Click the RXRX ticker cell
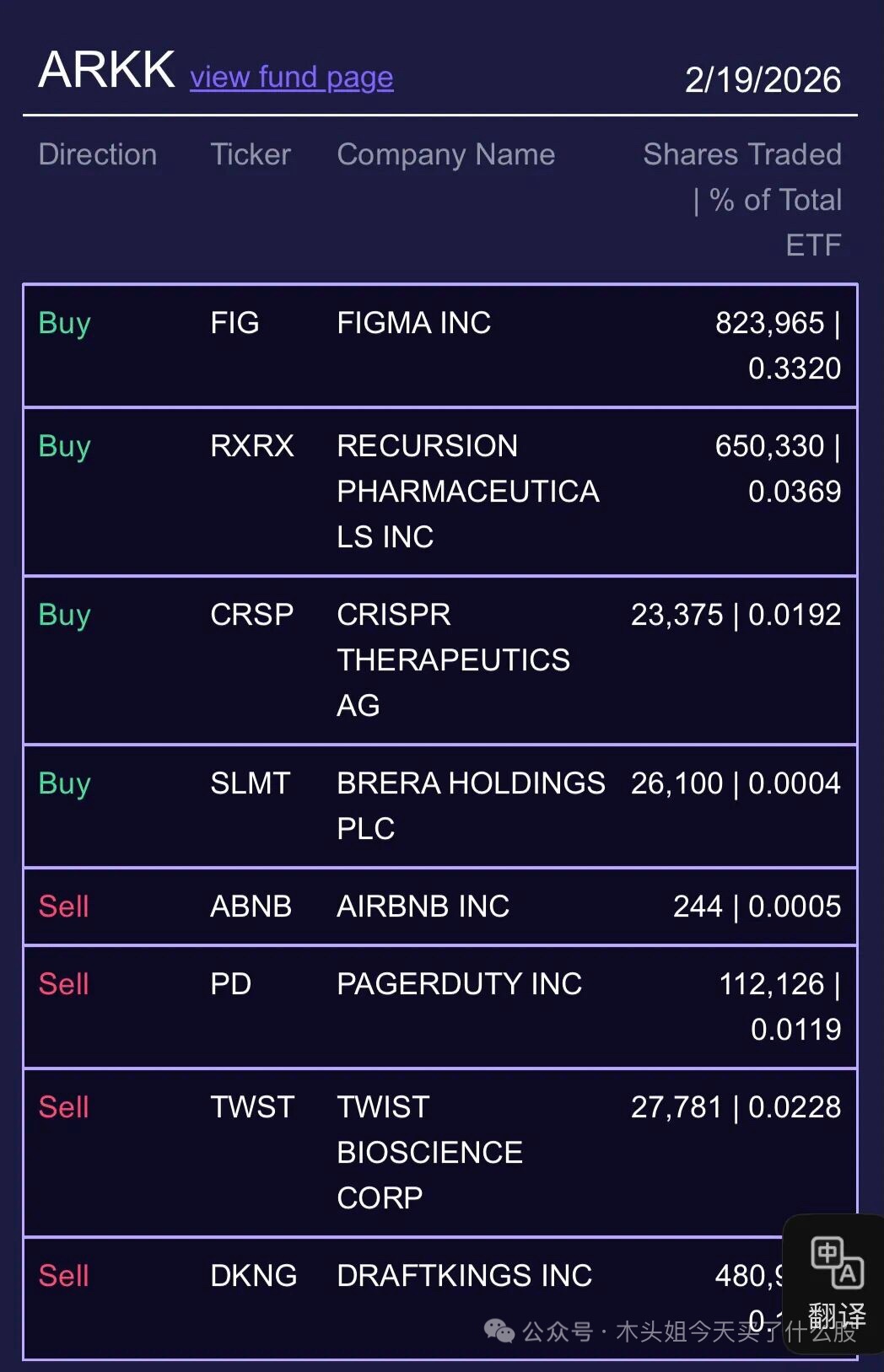The width and height of the screenshot is (884, 1372). click(x=252, y=446)
